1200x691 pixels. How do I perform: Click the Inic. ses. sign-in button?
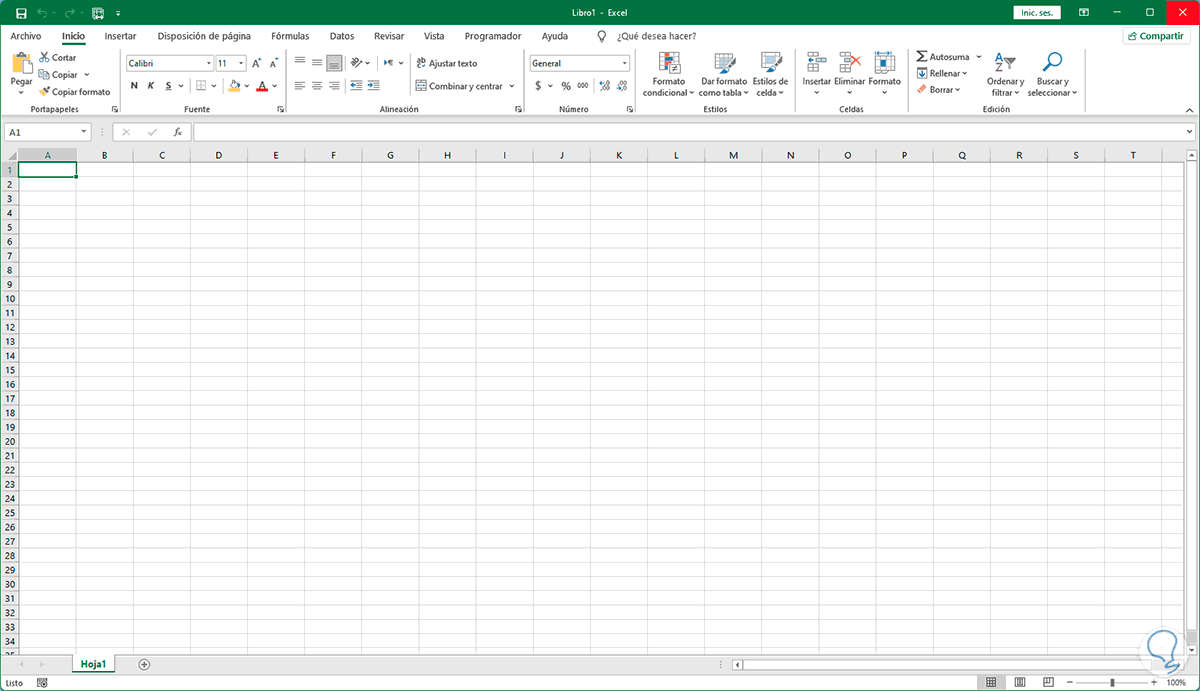click(1035, 13)
